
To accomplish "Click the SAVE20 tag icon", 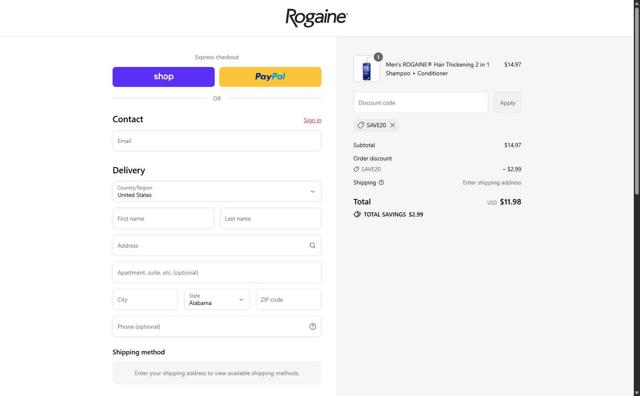I will [x=360, y=125].
